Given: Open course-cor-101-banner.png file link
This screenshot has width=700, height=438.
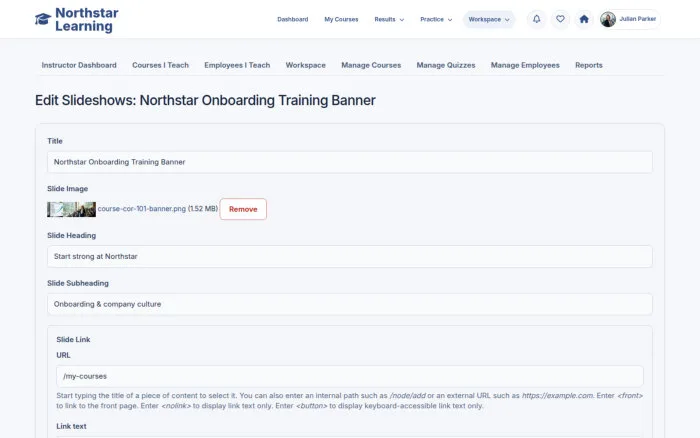Looking at the screenshot, I should pos(142,209).
